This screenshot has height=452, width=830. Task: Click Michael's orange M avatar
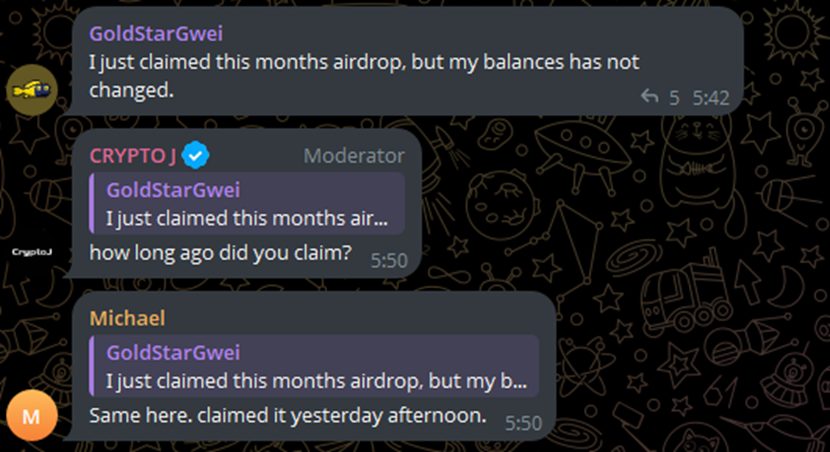click(x=31, y=415)
